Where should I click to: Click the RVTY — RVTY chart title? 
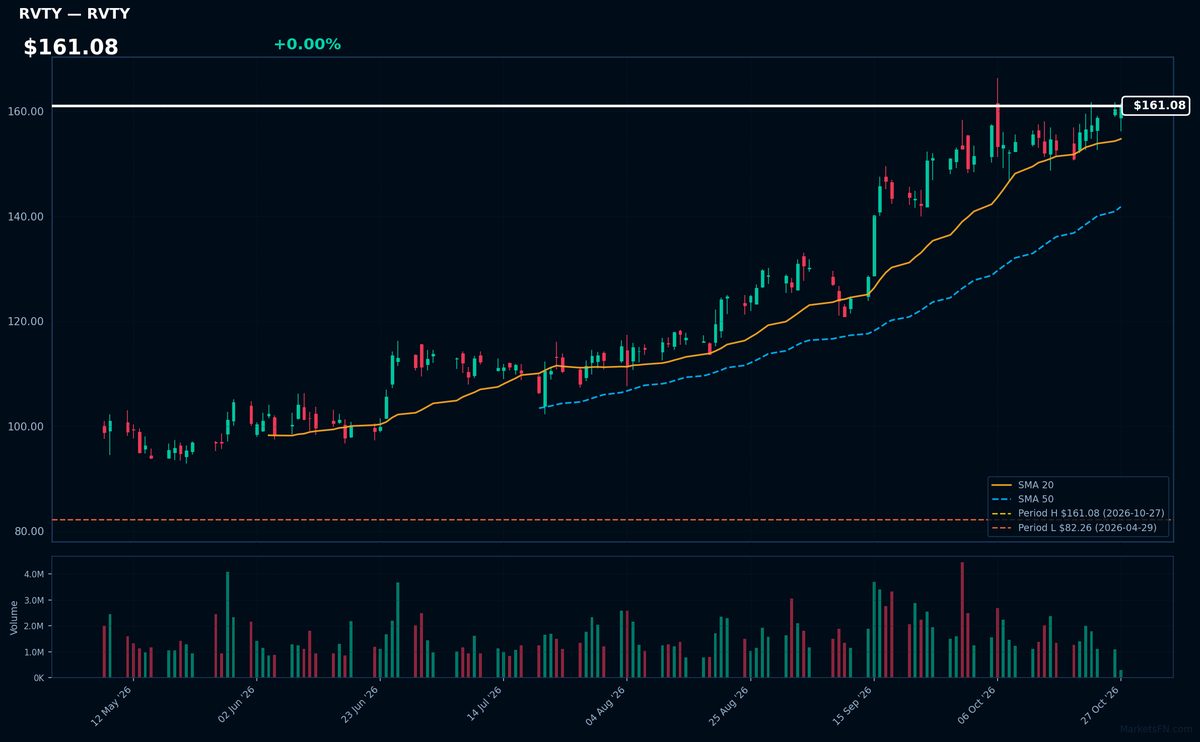click(74, 14)
